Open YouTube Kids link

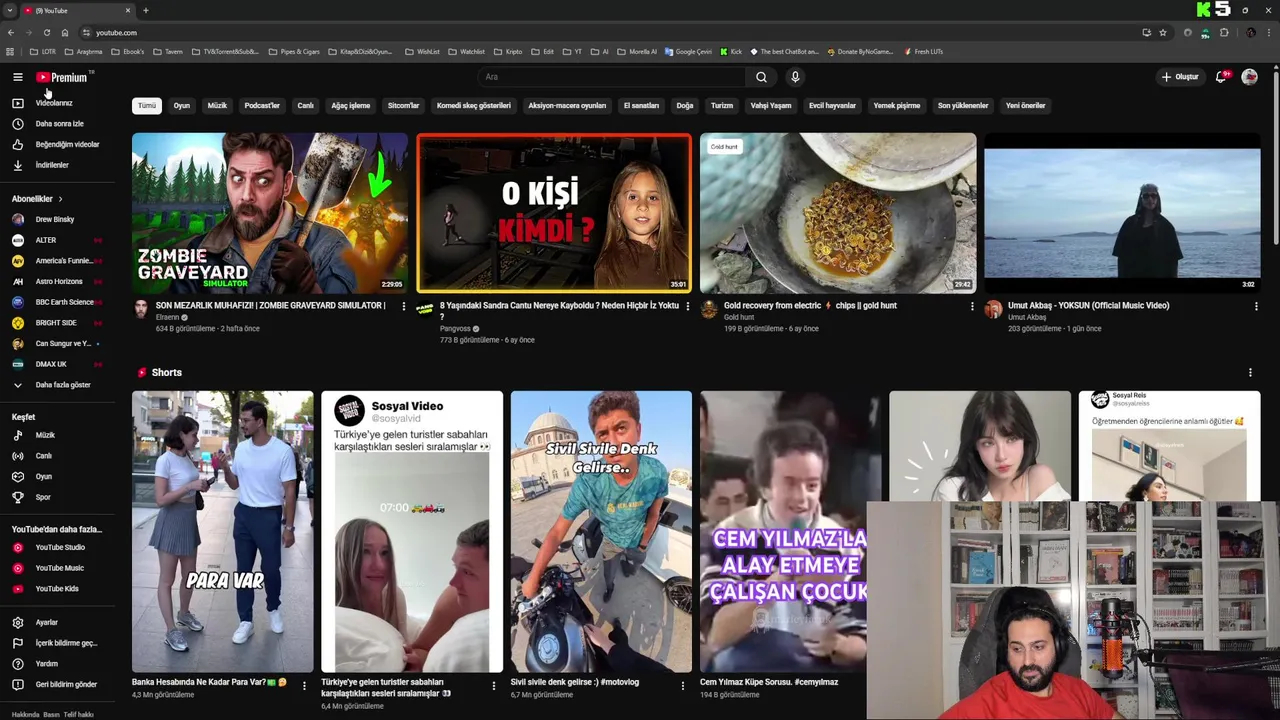55,589
